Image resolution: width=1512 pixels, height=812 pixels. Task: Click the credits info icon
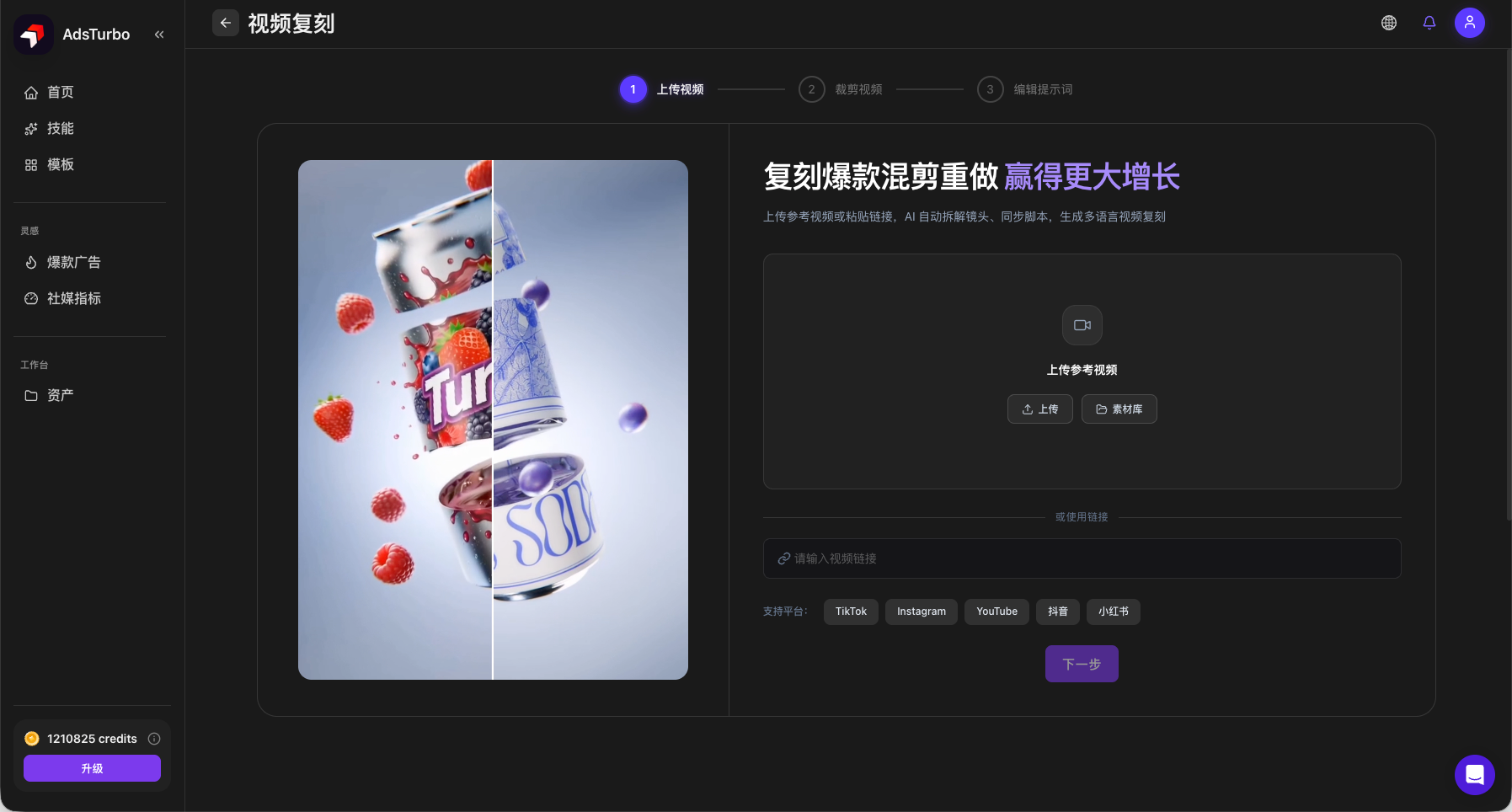(154, 739)
